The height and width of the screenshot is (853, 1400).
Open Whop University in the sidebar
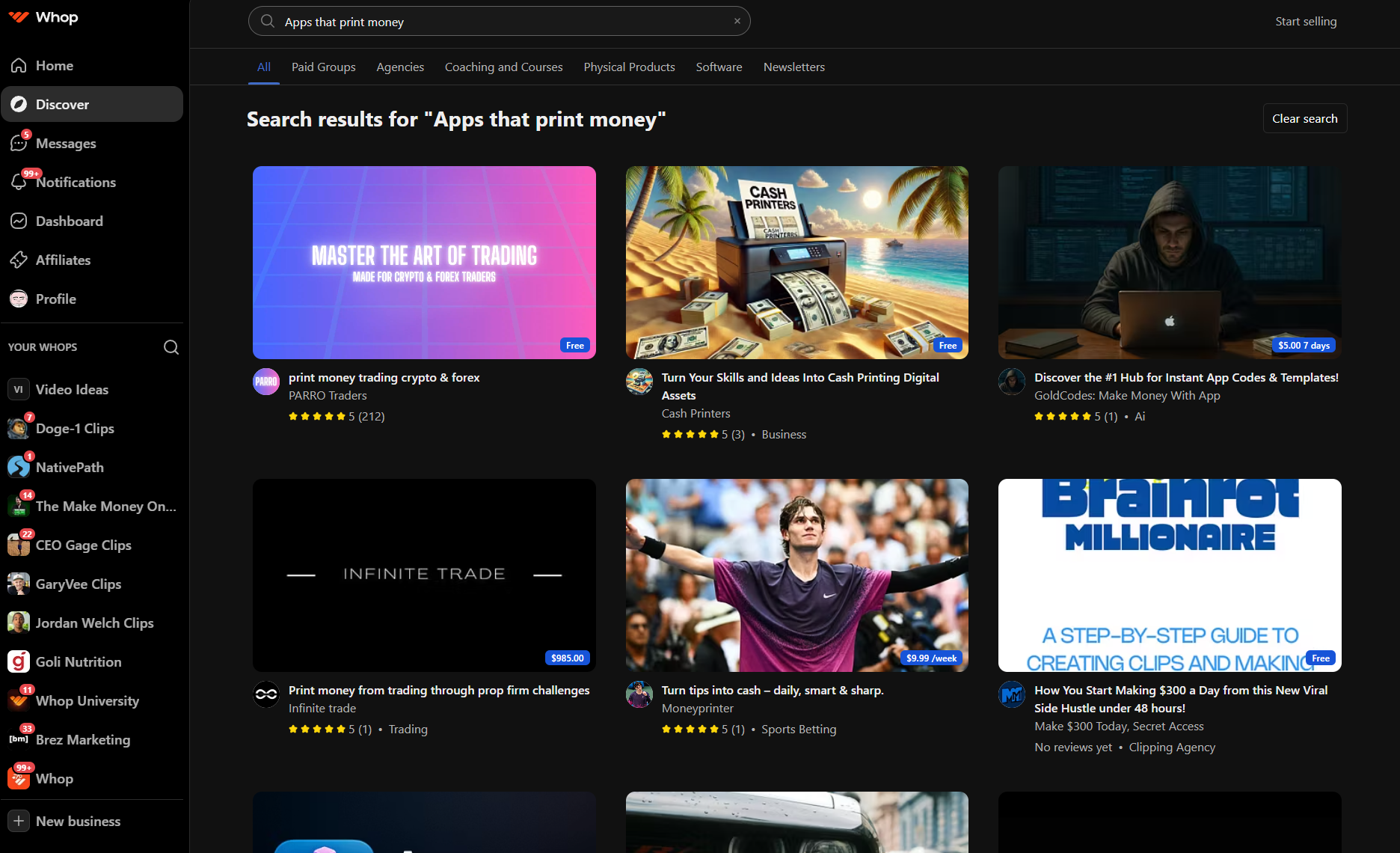[x=87, y=701]
